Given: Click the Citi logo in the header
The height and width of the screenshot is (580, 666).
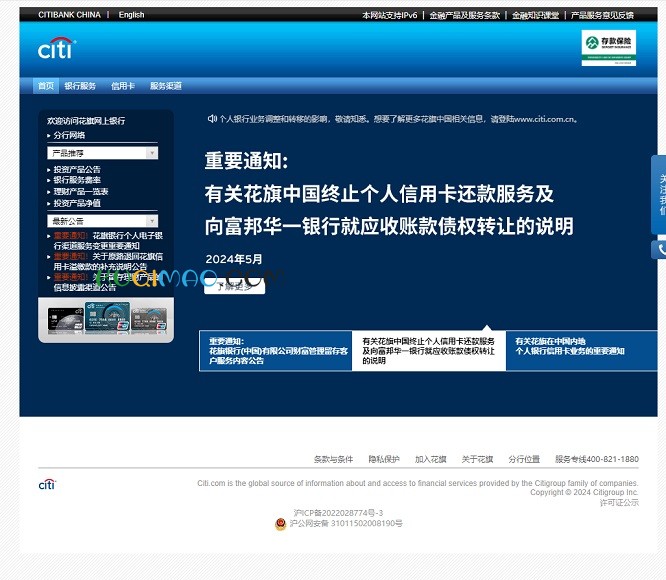Looking at the screenshot, I should click(x=57, y=48).
